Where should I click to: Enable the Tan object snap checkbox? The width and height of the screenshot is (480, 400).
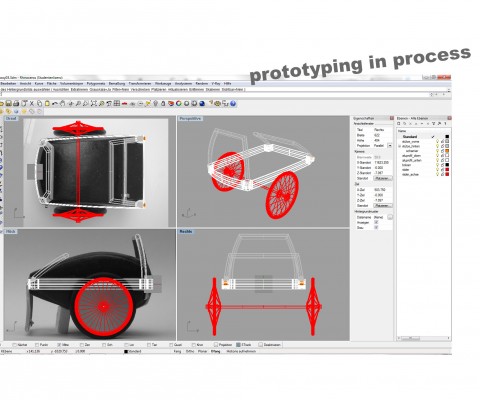tap(149, 345)
